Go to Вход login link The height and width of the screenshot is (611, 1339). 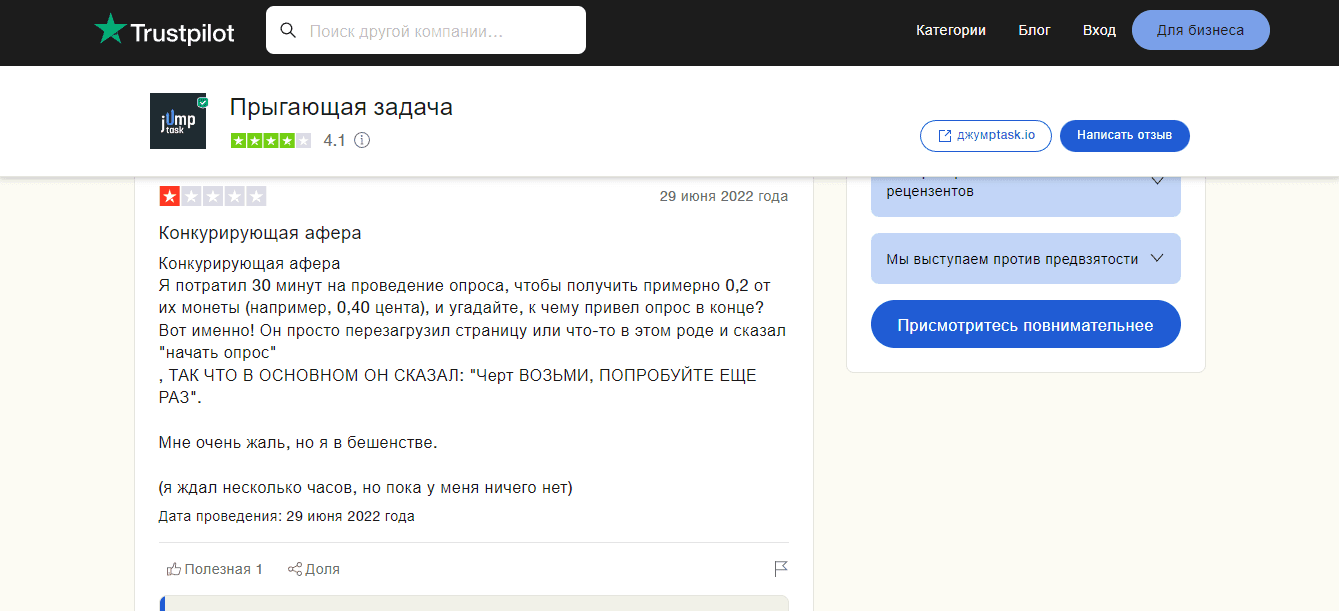[x=1099, y=30]
